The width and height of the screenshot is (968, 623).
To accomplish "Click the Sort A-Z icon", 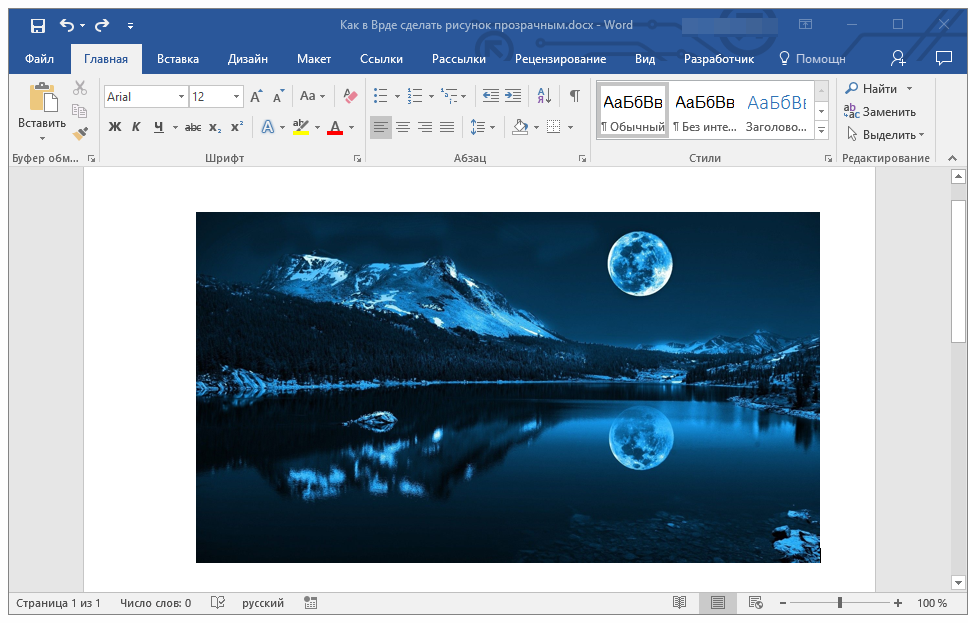I will 544,96.
